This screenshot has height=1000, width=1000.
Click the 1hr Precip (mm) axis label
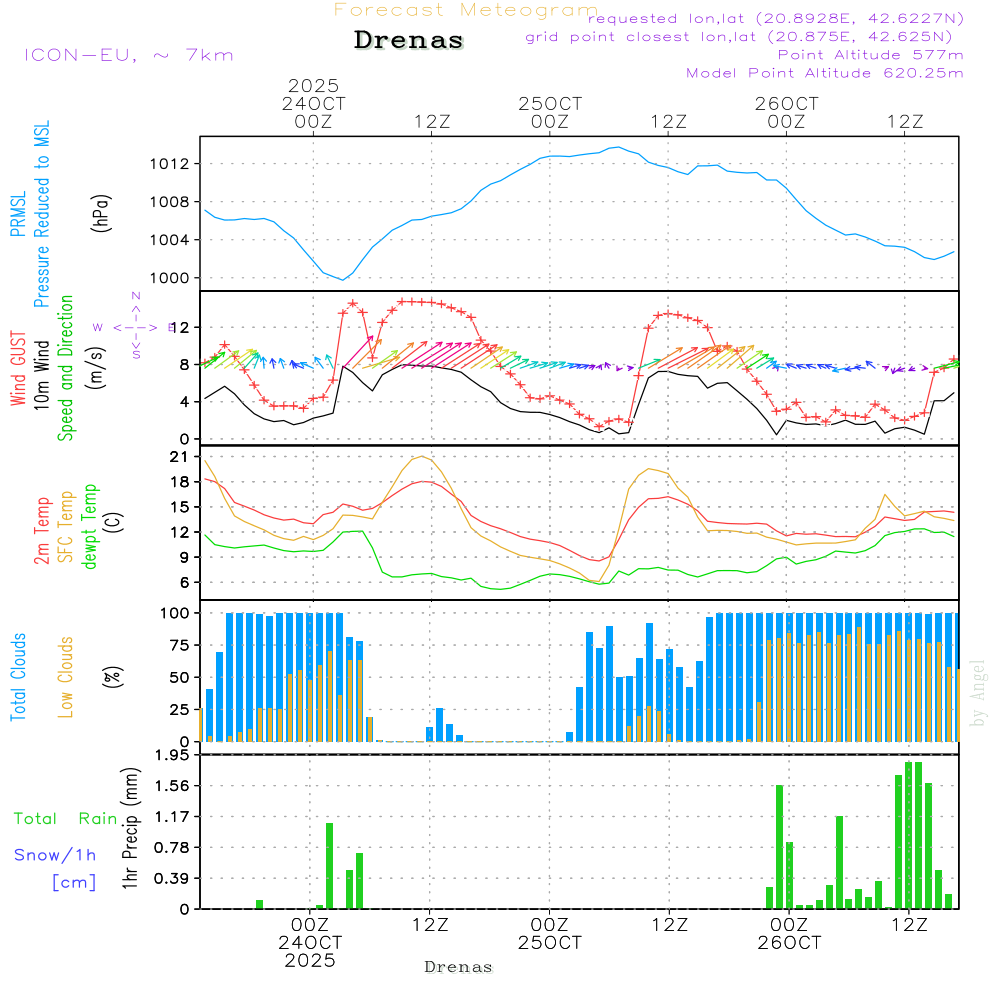click(x=129, y=832)
